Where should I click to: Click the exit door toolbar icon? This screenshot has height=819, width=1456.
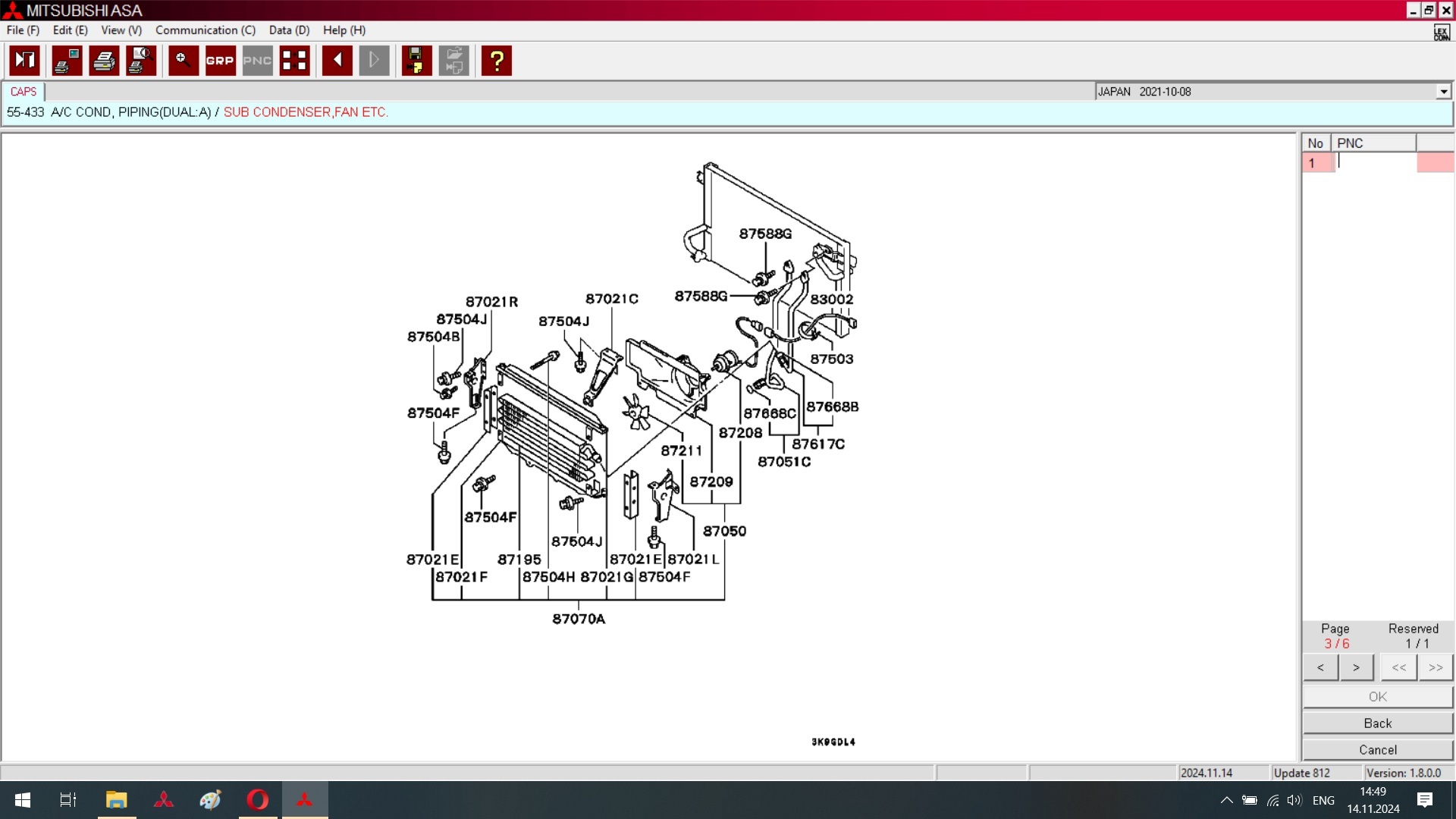click(x=24, y=61)
